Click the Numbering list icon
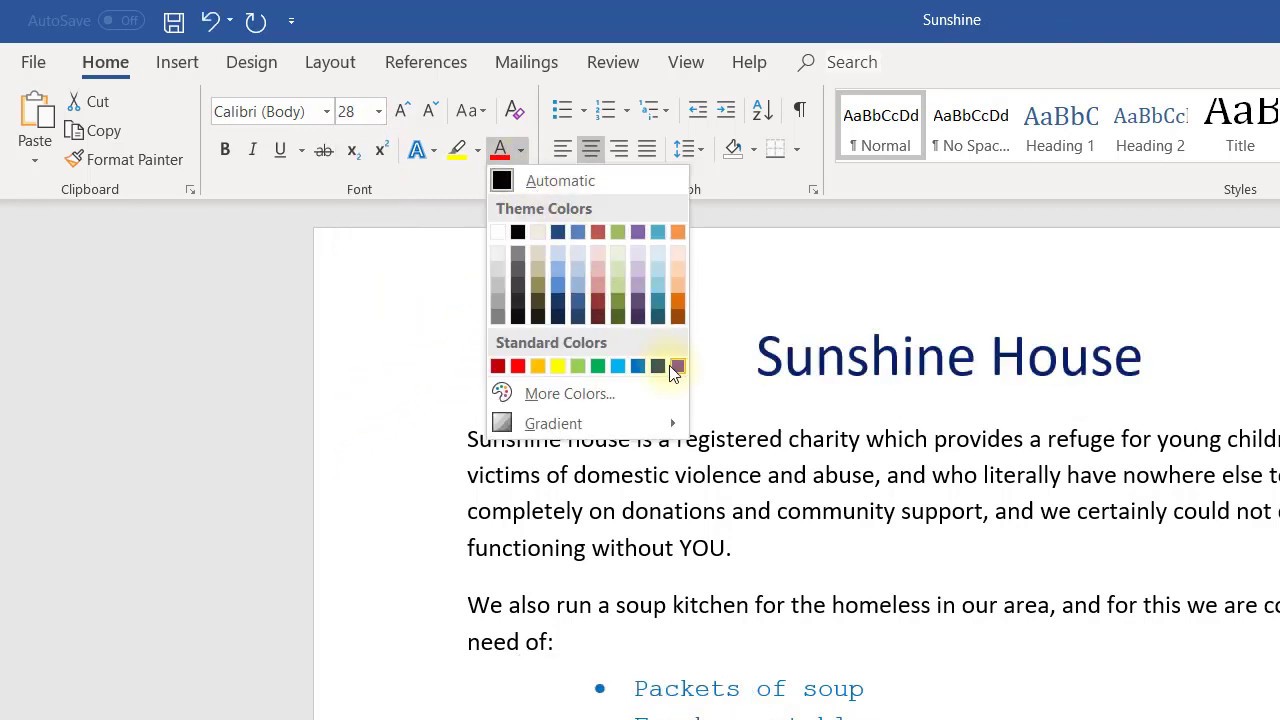Screen dimensions: 1280x720 (605, 110)
